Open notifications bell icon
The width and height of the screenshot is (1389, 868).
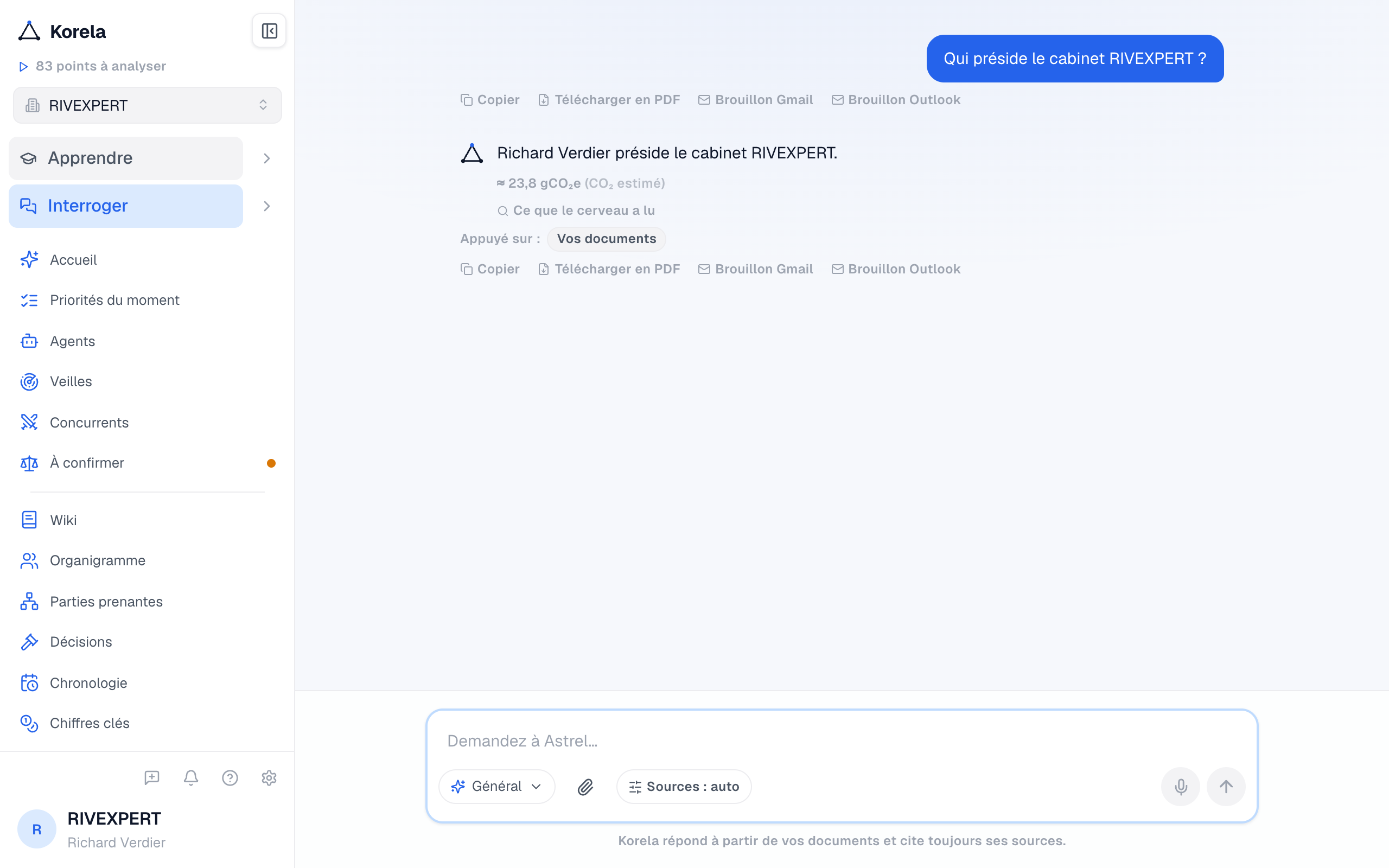pos(190,778)
